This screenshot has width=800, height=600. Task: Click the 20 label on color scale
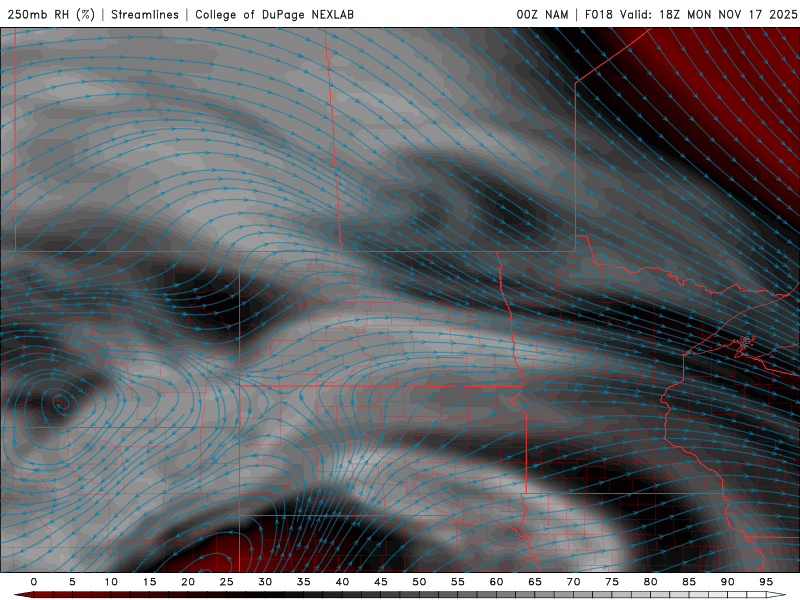(x=188, y=582)
